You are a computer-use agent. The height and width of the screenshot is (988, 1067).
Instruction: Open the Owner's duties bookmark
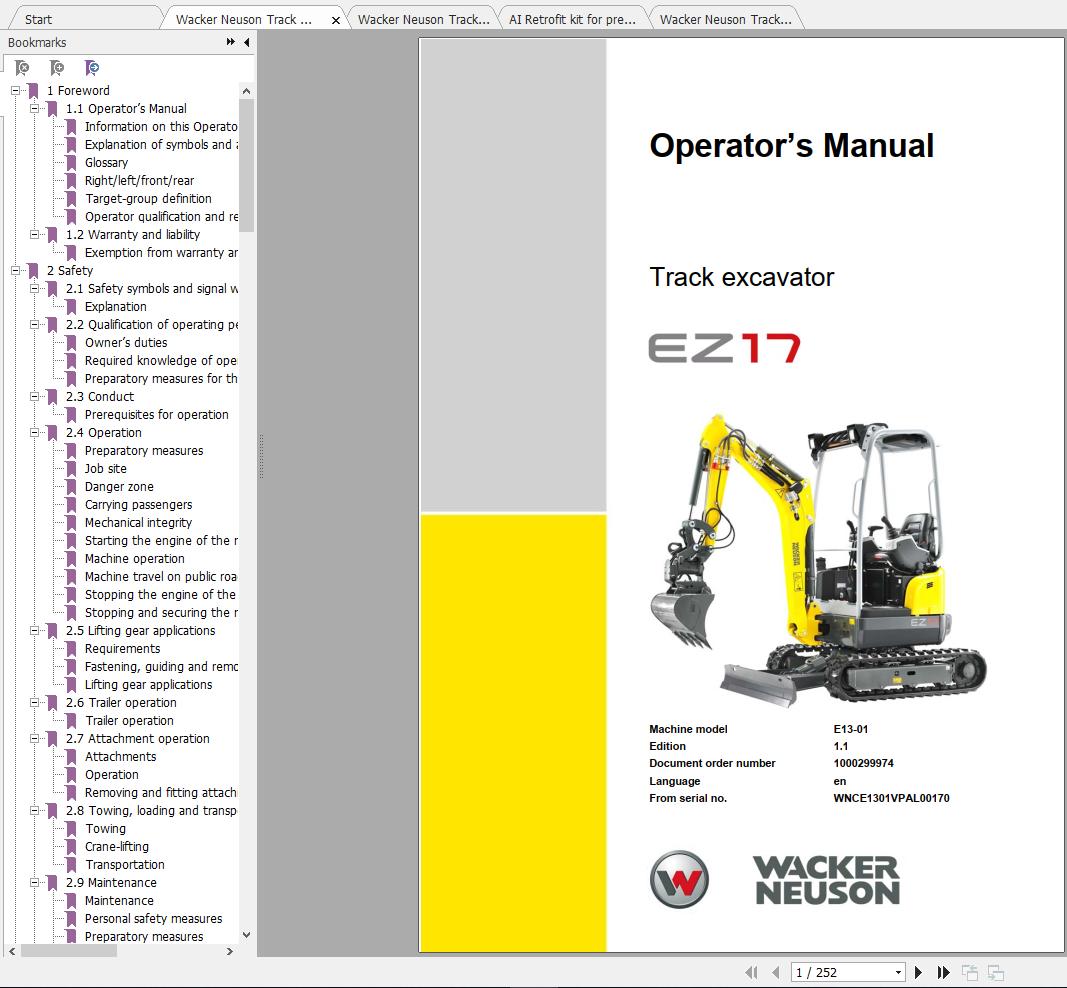coord(126,342)
